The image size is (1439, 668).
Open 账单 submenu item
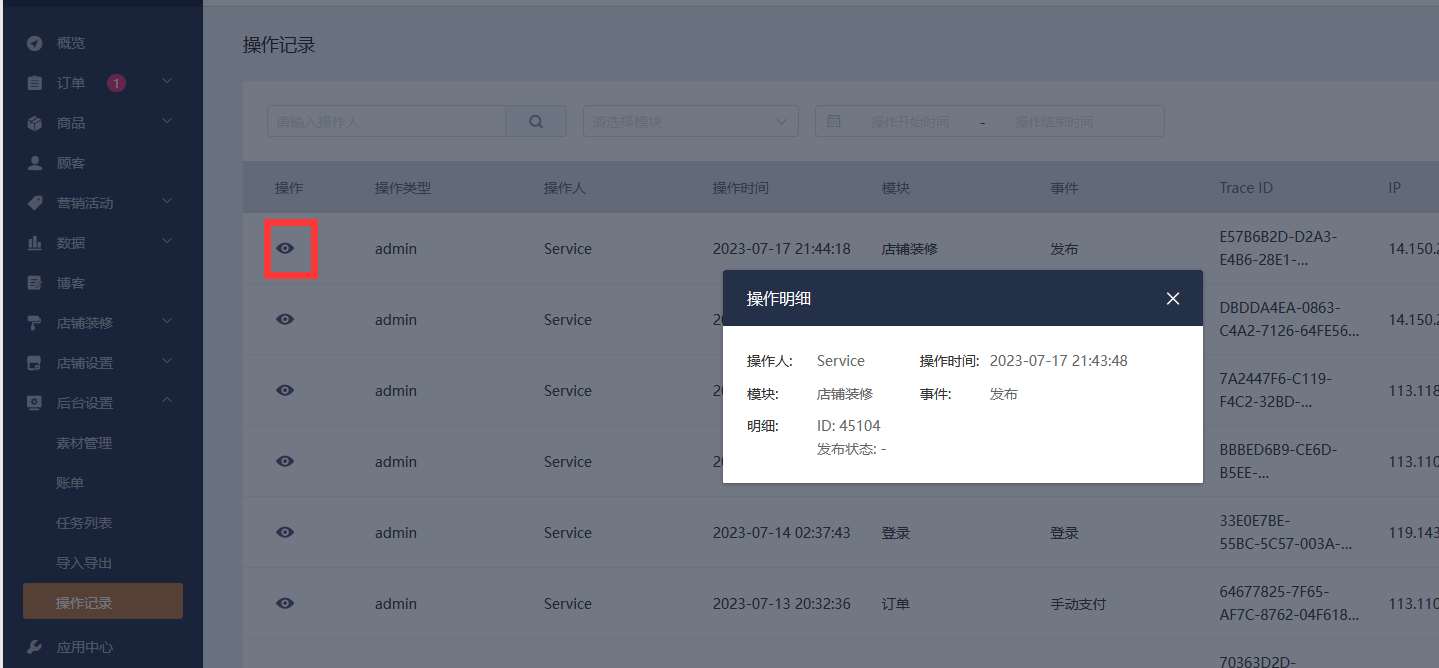70,483
